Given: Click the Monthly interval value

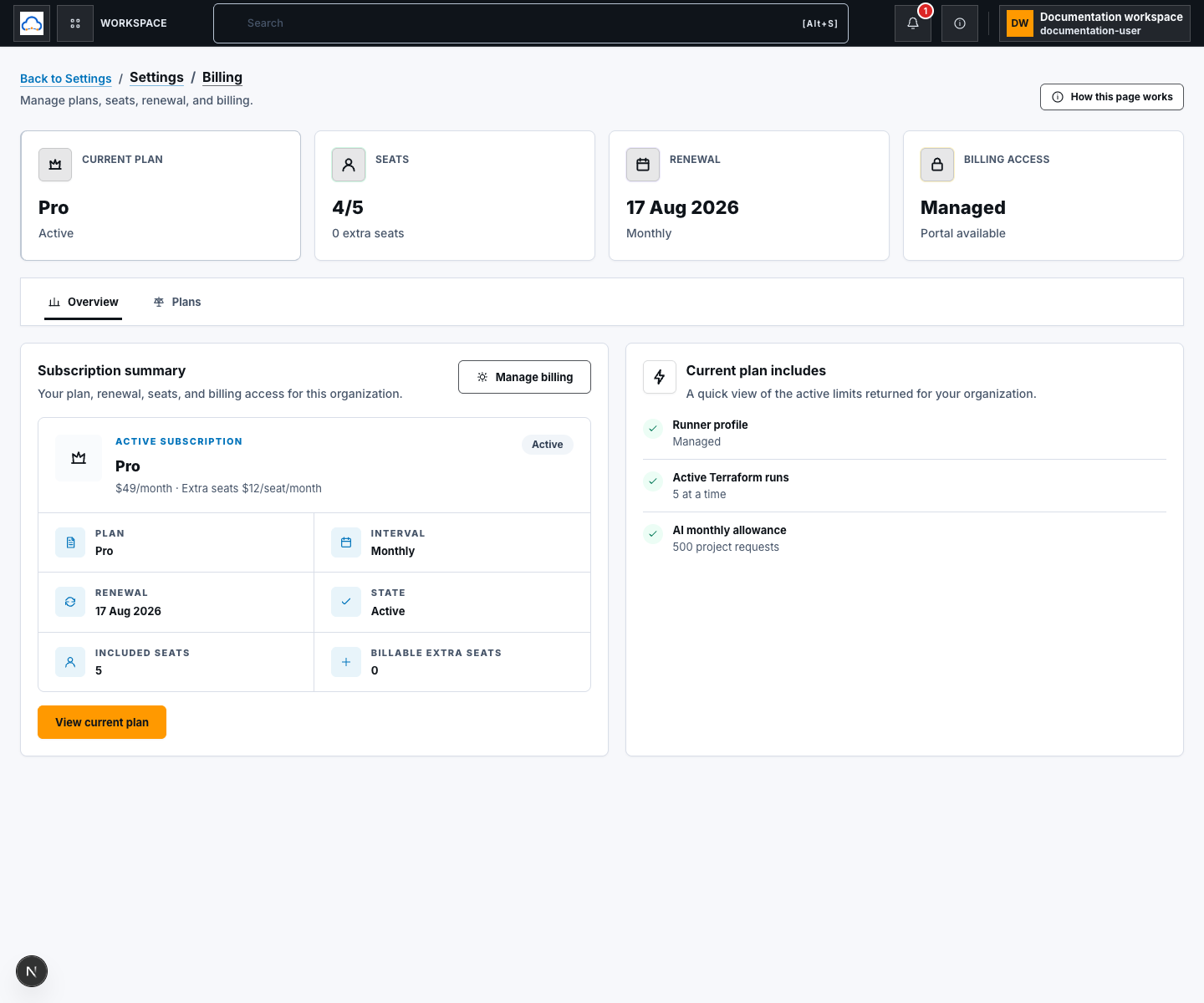Looking at the screenshot, I should point(393,551).
